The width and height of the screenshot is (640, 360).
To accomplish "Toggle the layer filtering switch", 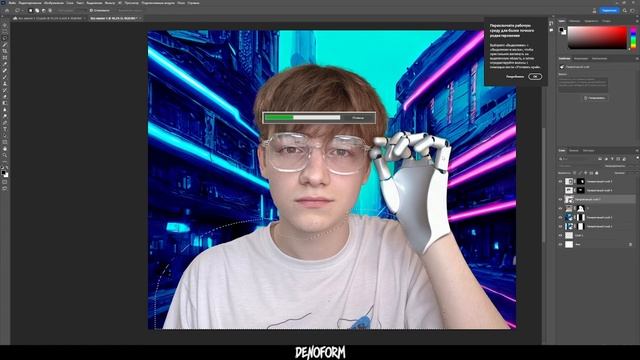I will [x=638, y=158].
